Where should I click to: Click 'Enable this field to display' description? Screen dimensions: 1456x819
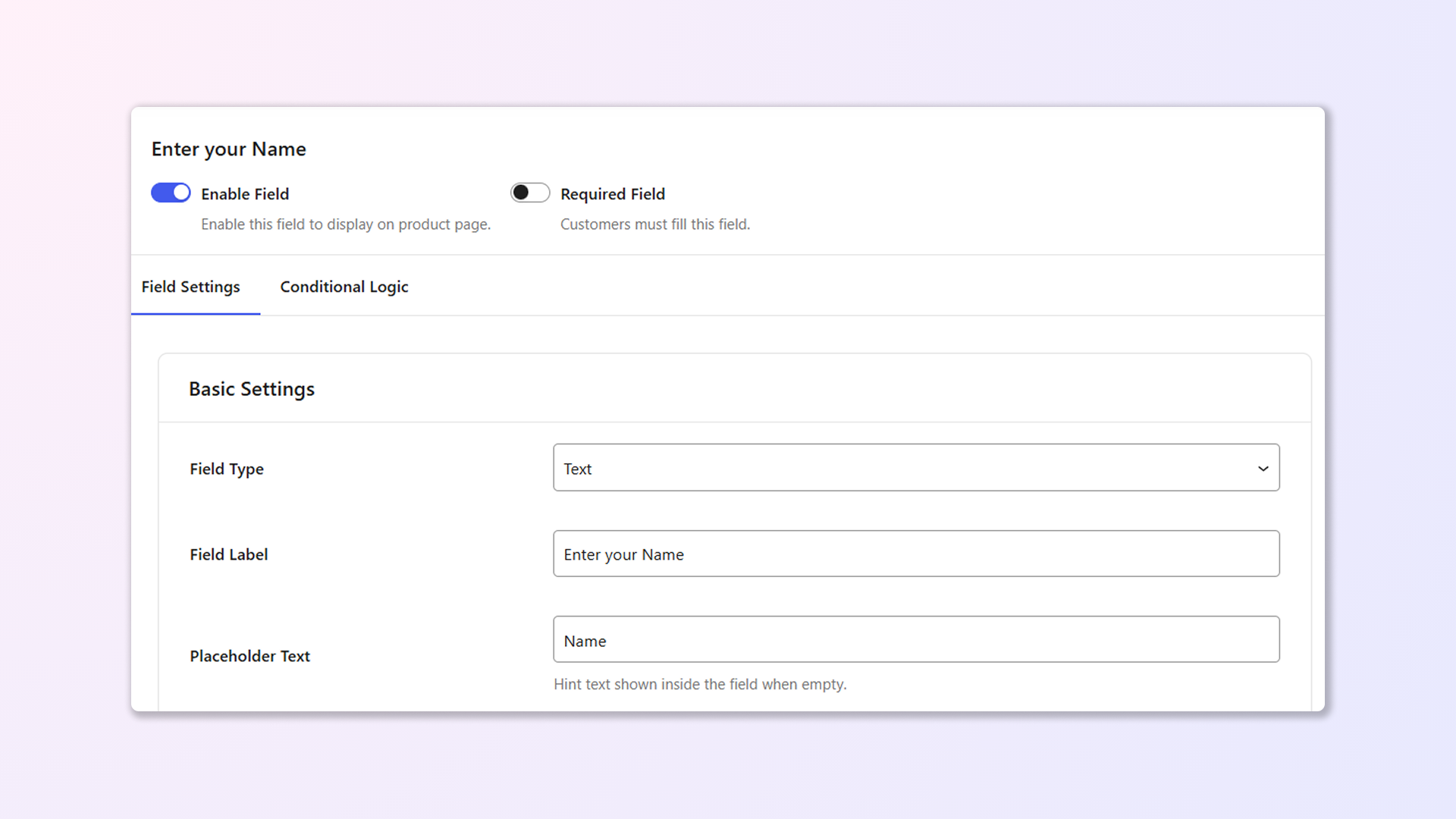(345, 224)
